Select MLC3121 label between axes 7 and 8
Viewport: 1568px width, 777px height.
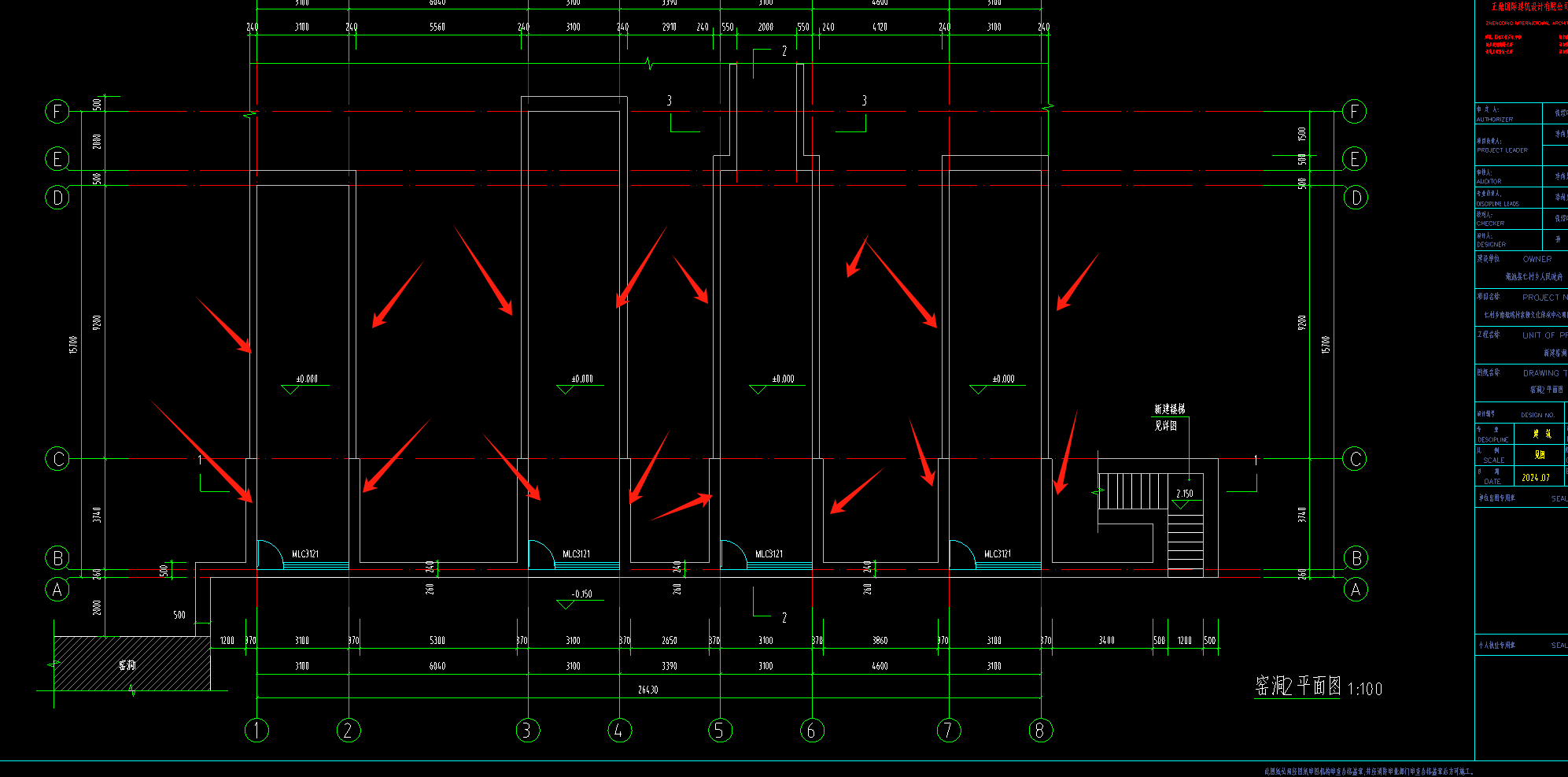[x=998, y=554]
